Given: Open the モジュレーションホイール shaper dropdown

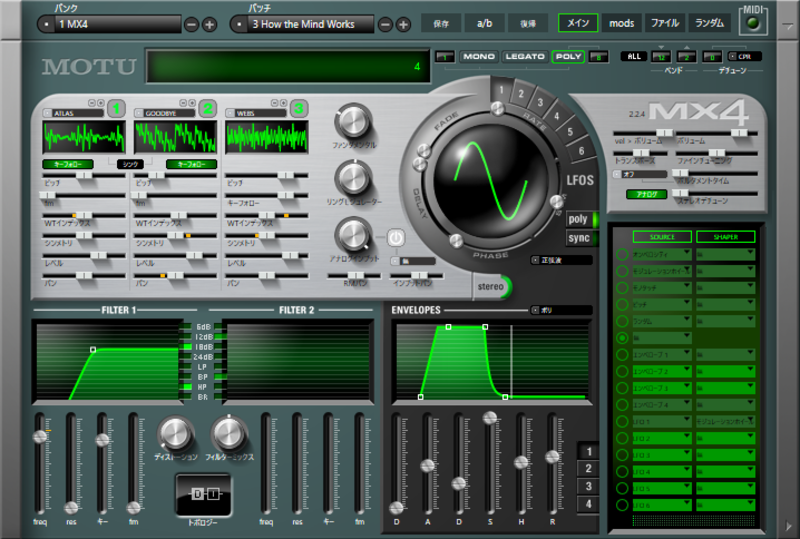Looking at the screenshot, I should point(726,422).
